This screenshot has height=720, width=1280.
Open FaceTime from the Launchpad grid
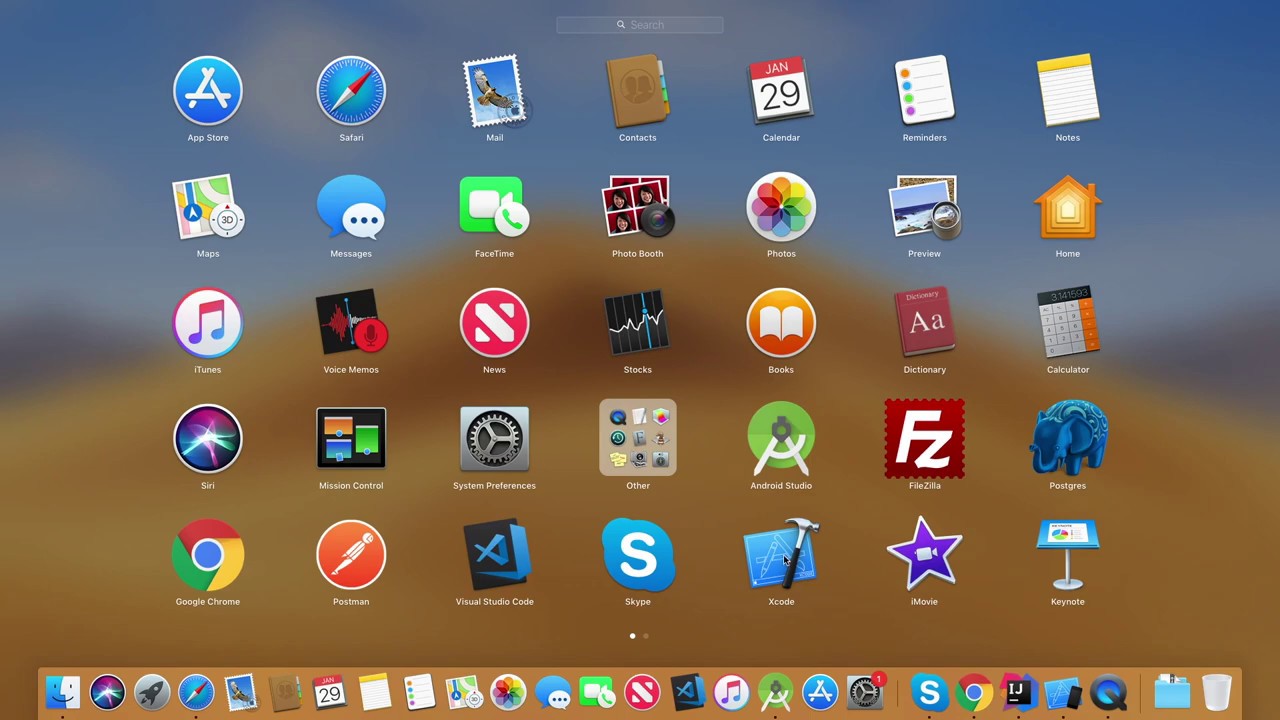click(494, 208)
